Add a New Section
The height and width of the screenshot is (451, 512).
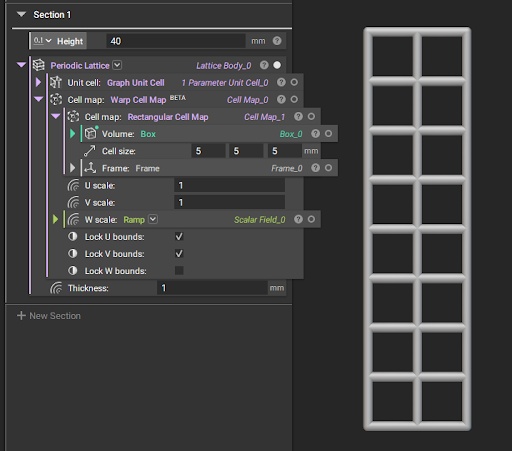pos(49,315)
